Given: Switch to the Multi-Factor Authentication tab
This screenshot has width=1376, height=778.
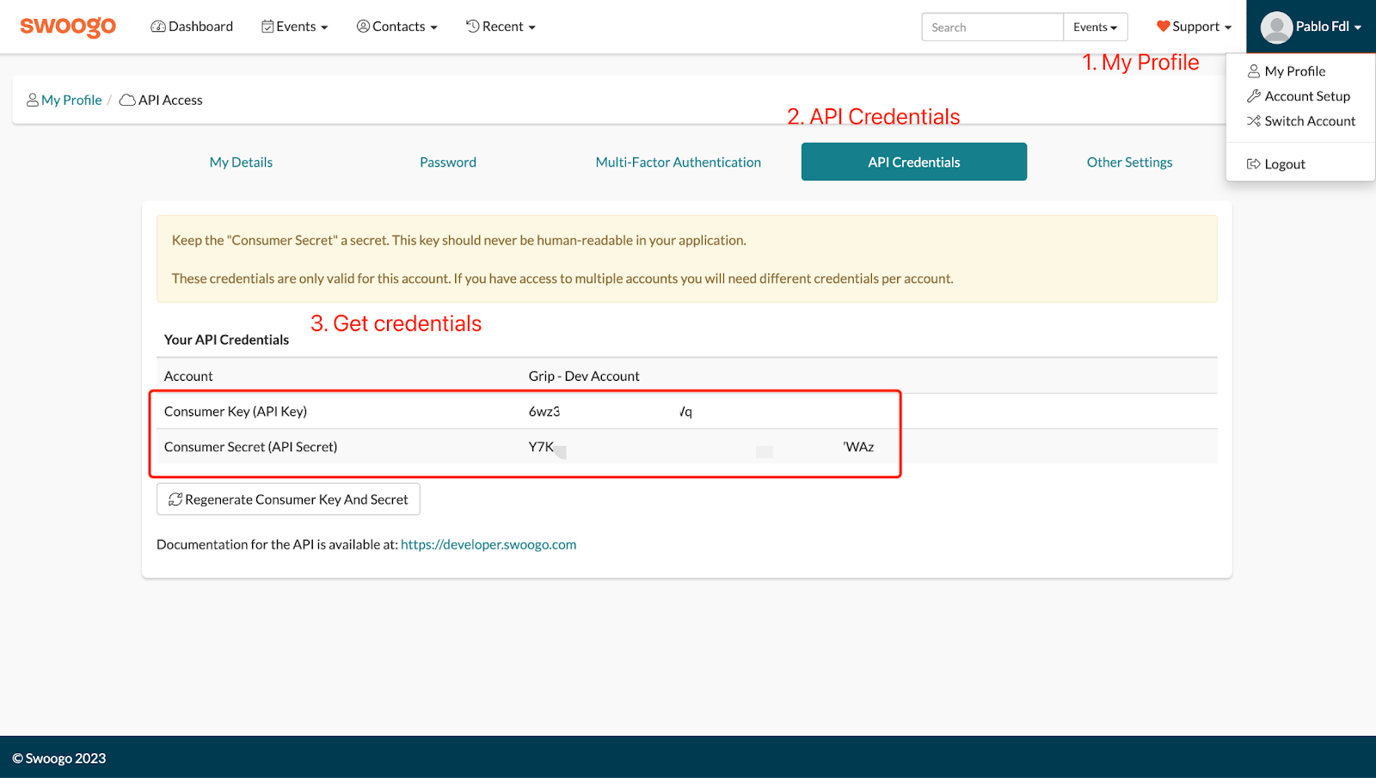Looking at the screenshot, I should click(678, 161).
